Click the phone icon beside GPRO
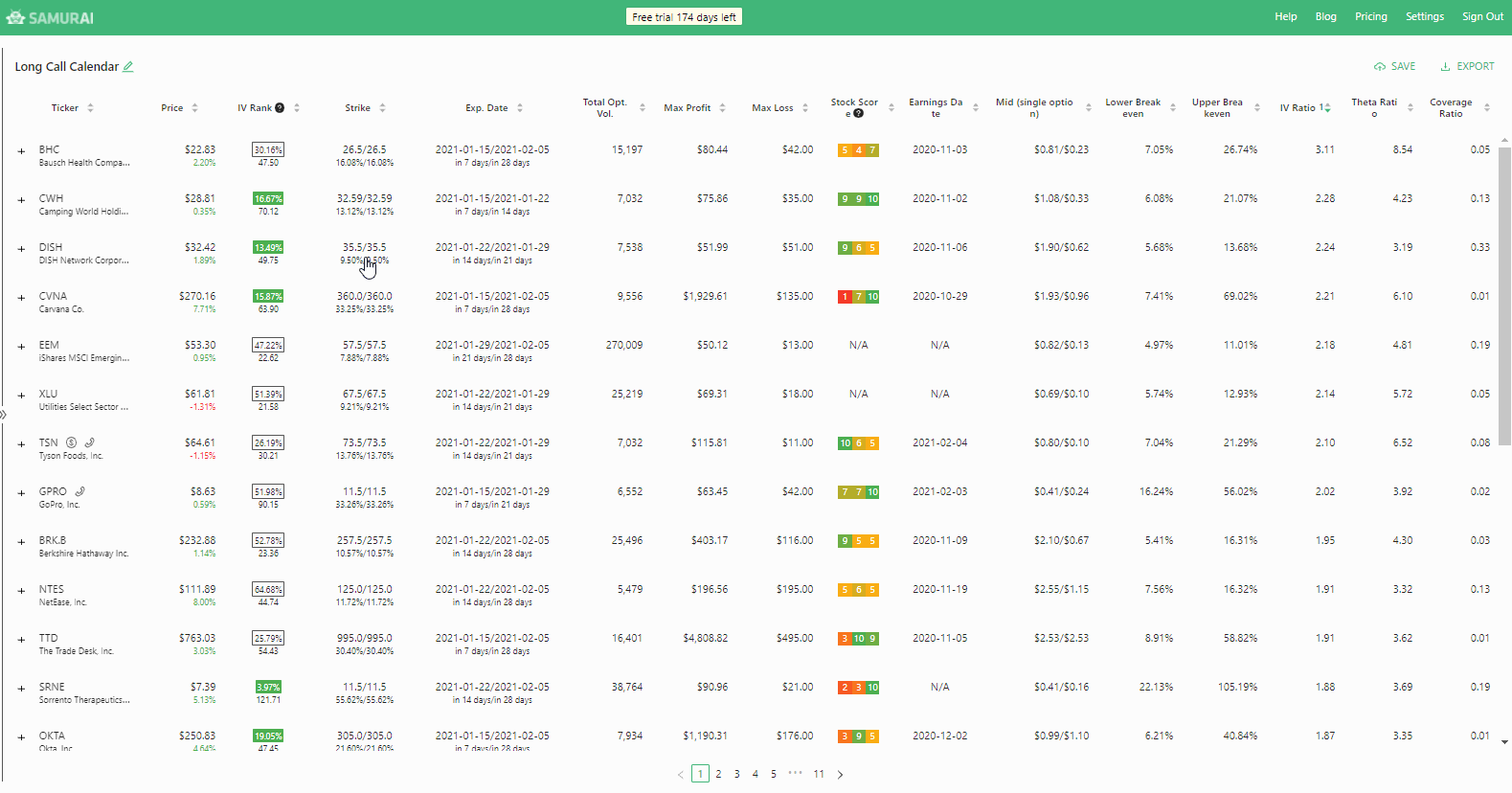 click(80, 491)
